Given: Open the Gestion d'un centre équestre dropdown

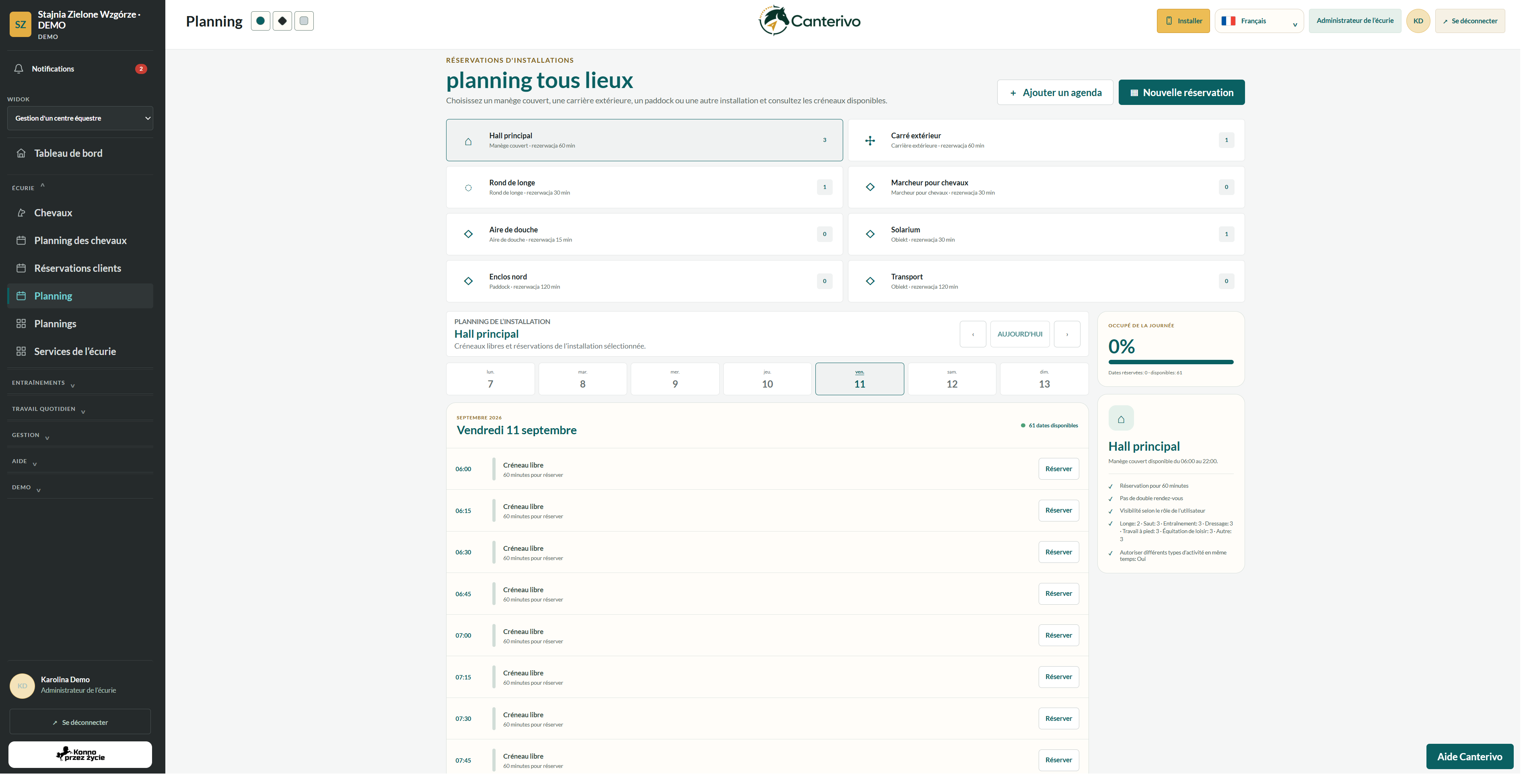Looking at the screenshot, I should (x=80, y=118).
